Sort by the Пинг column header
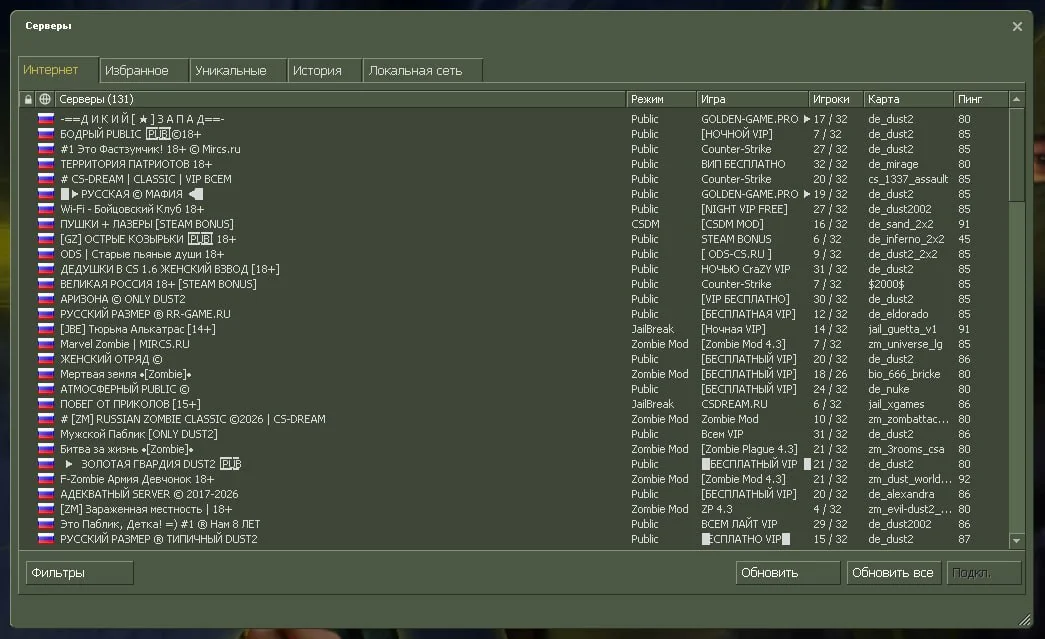This screenshot has width=1045, height=639. [x=980, y=99]
